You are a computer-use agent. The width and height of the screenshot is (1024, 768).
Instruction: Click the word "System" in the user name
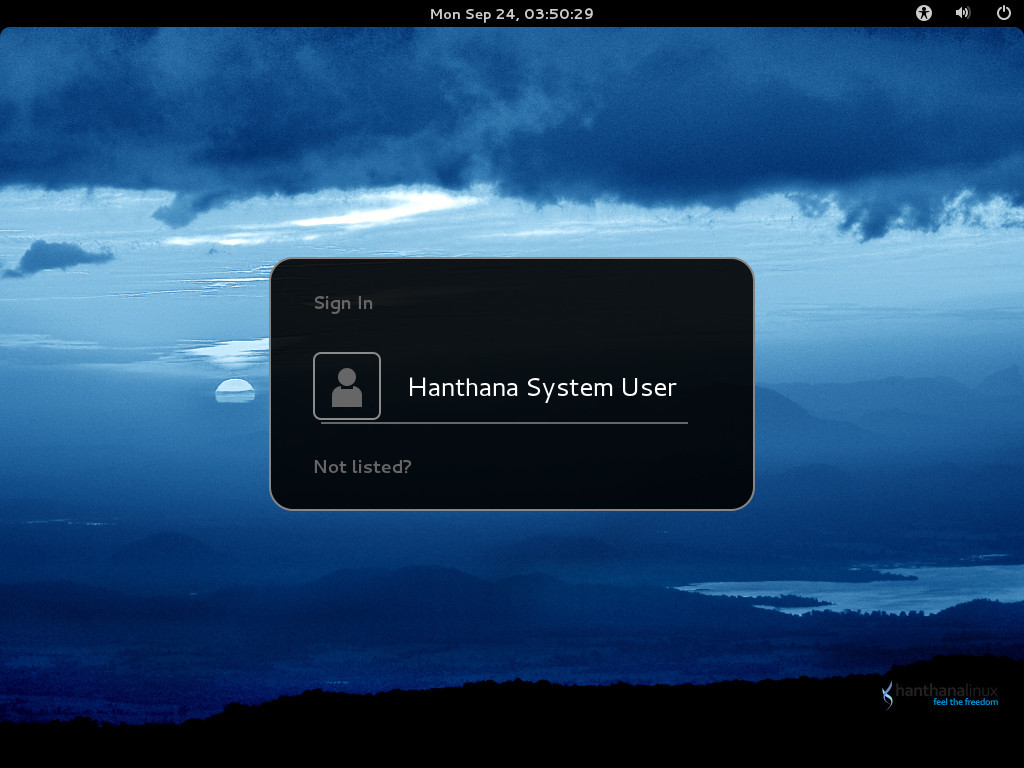click(570, 388)
